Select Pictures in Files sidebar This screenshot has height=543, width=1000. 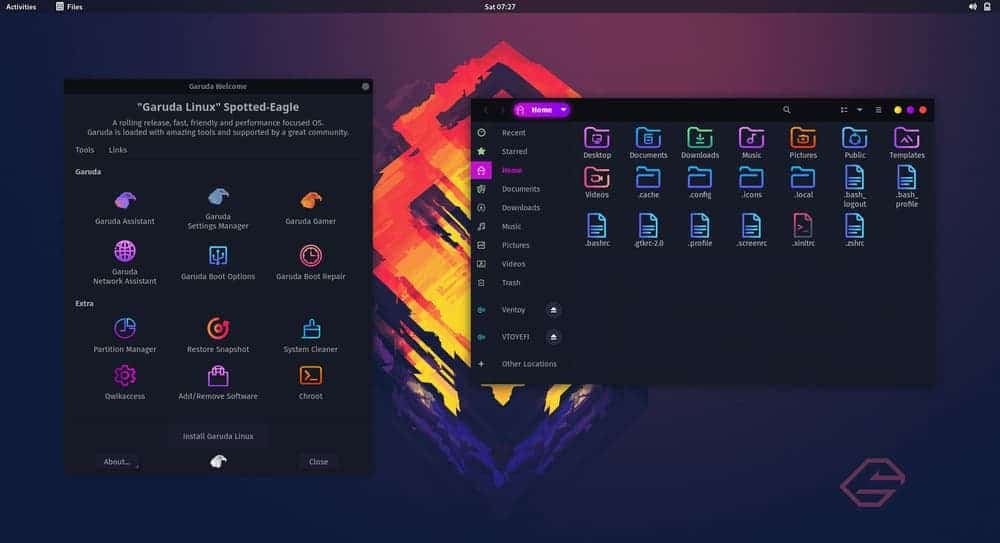tap(520, 245)
